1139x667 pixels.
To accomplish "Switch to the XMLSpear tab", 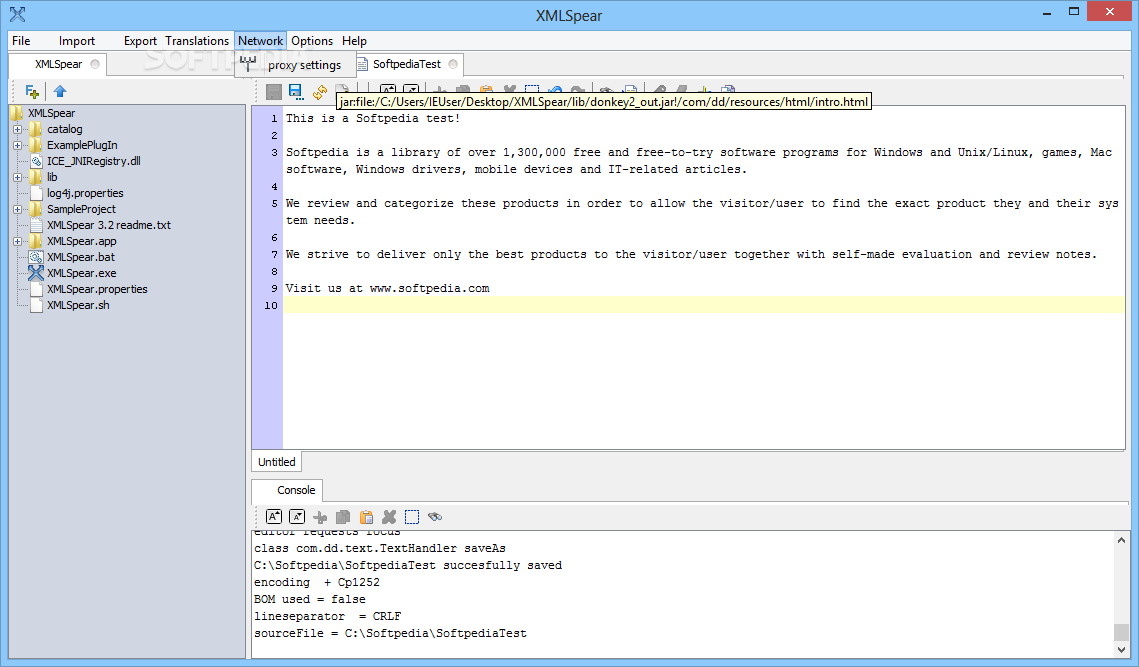I will coord(58,64).
